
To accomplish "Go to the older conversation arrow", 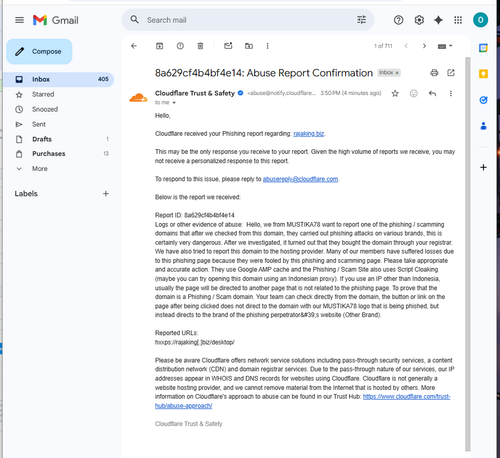I will click(x=424, y=46).
